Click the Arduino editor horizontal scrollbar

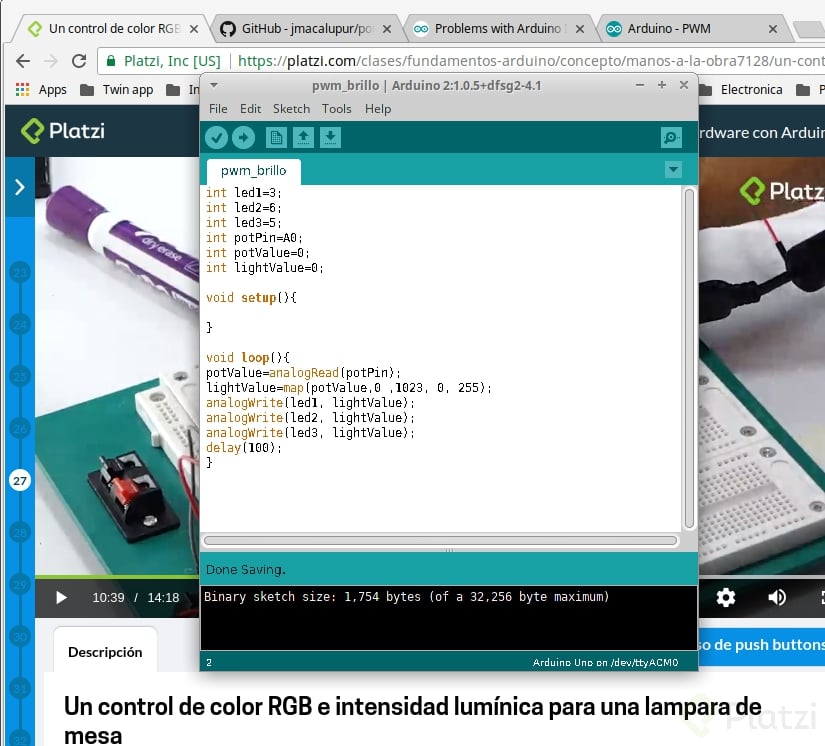tap(440, 541)
